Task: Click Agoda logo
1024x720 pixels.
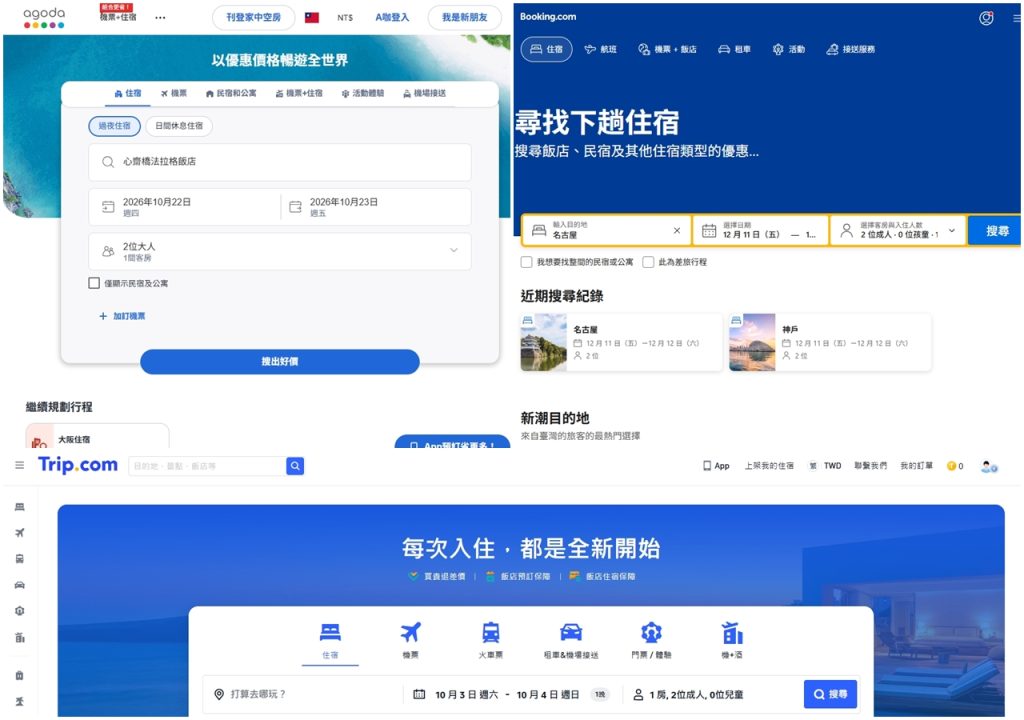Action: click(44, 18)
